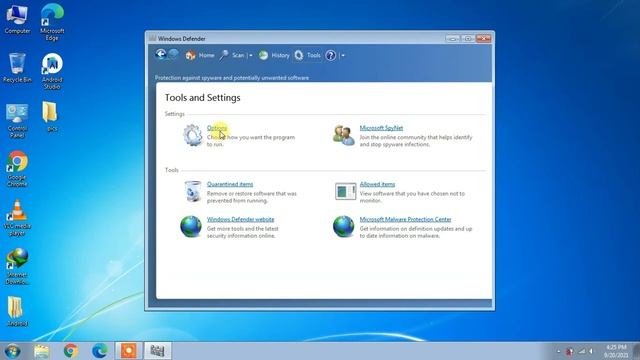This screenshot has height=360, width=640.
Task: Click the network signal tray icon
Action: [x=582, y=351]
